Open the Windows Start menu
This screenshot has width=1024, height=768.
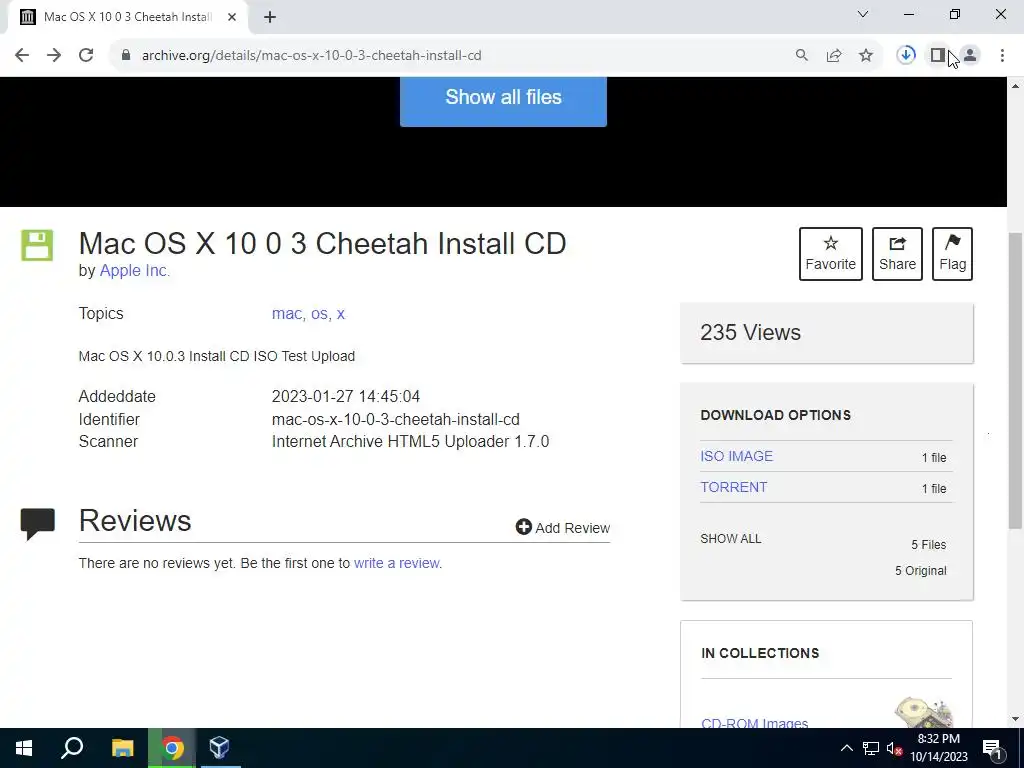click(x=24, y=748)
